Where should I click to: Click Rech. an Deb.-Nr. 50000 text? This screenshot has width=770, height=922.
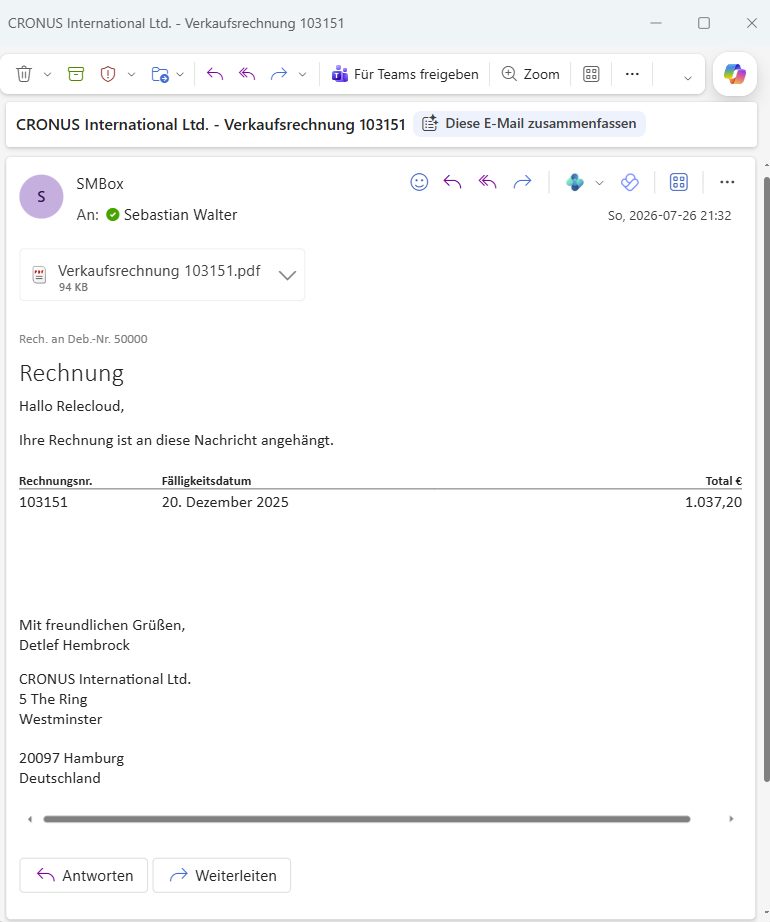(83, 339)
